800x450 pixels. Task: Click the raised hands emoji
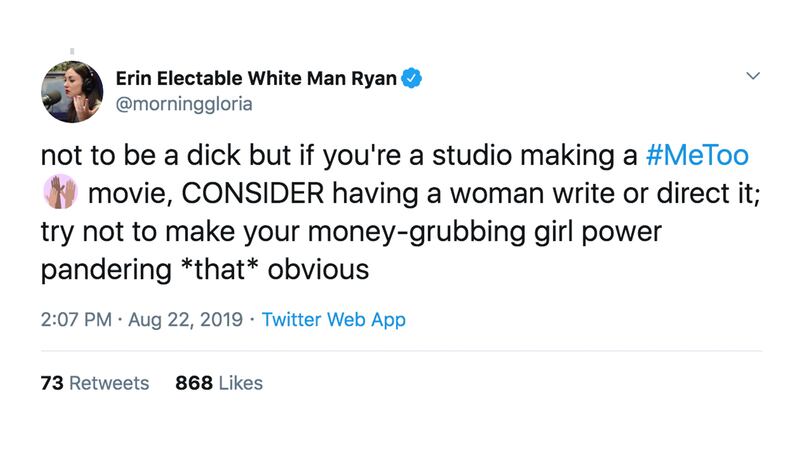[57, 193]
